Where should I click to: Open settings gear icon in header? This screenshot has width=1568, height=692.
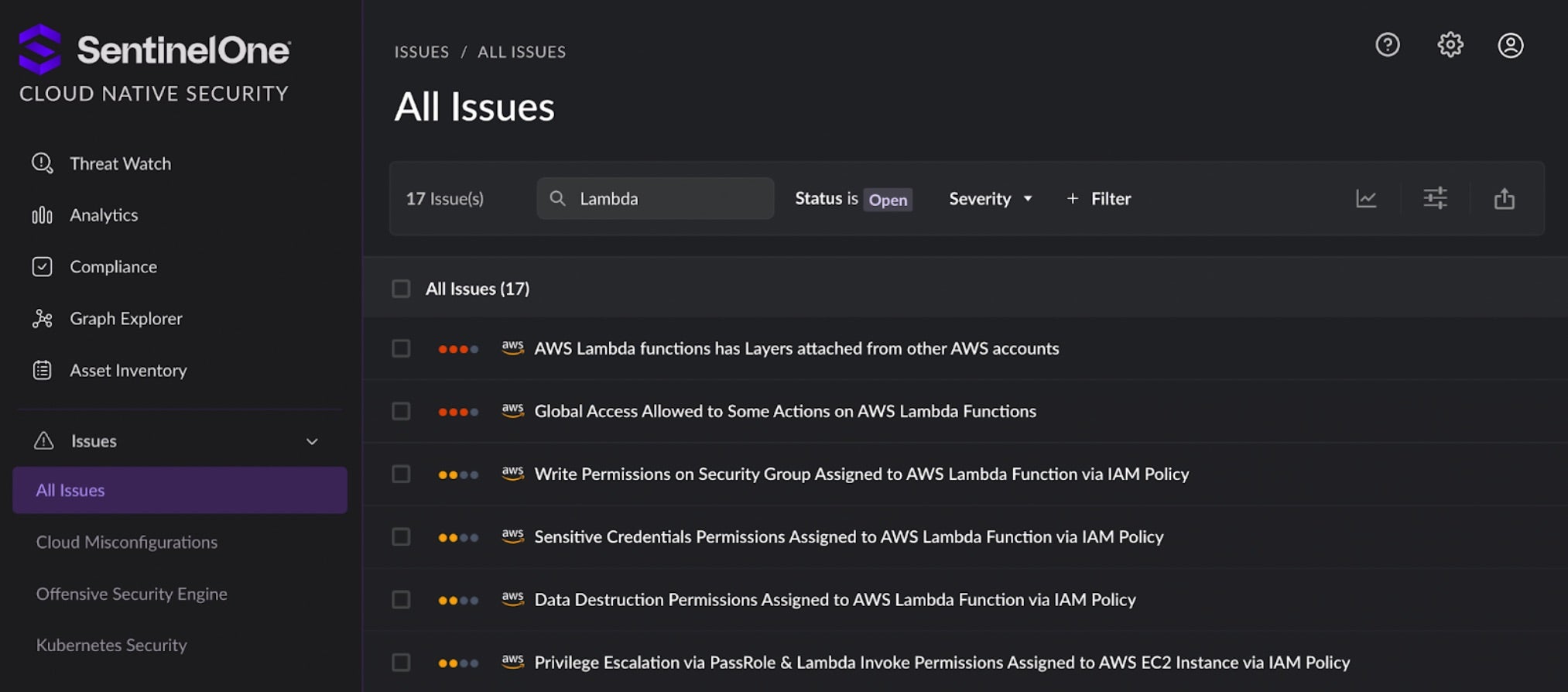pos(1450,45)
